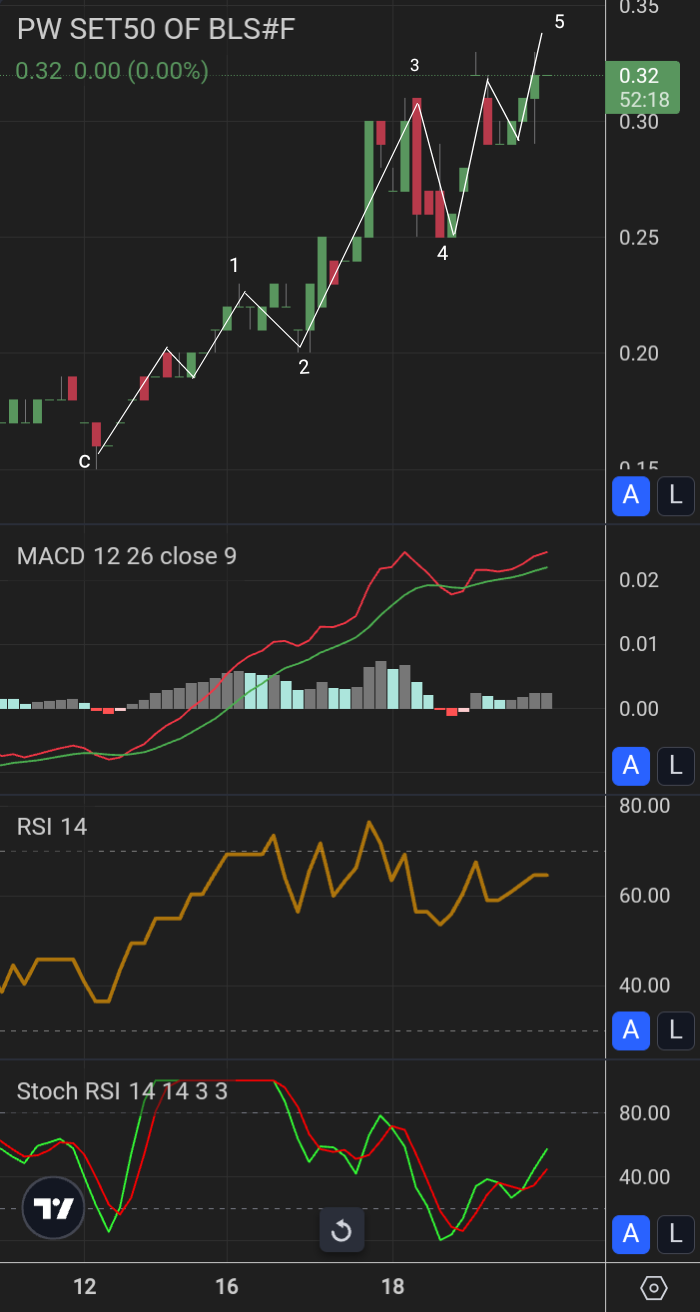
Task: Click Stoch RSI axis value 40.00
Action: coord(645,1176)
